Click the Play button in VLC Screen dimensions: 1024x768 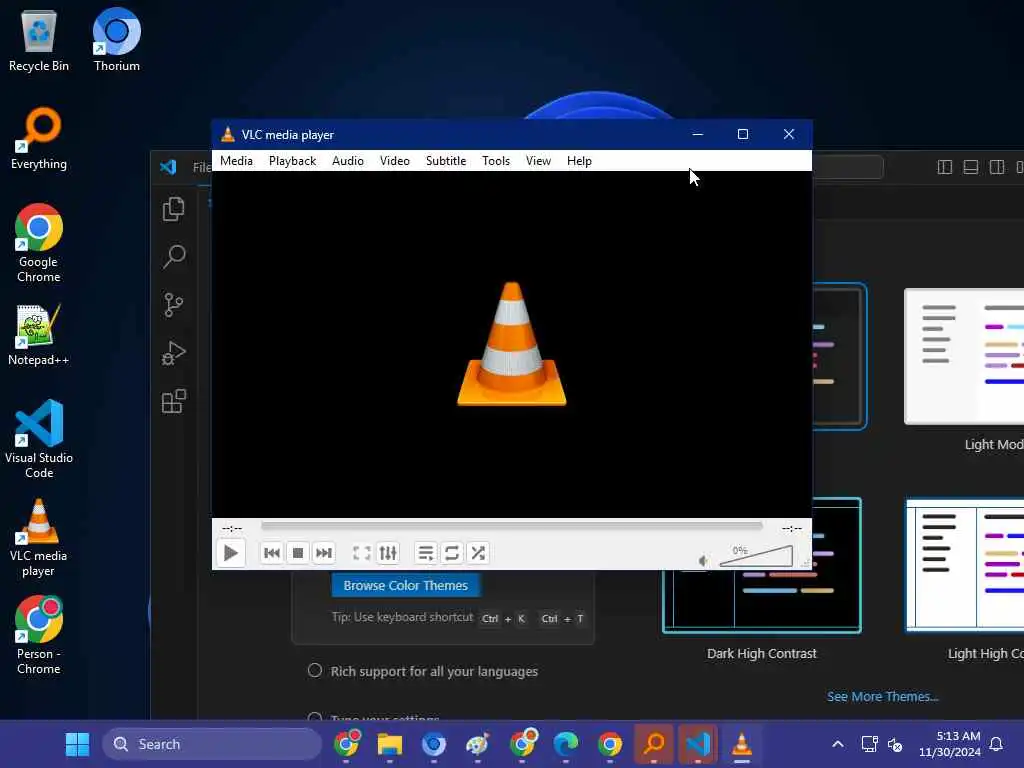[231, 553]
